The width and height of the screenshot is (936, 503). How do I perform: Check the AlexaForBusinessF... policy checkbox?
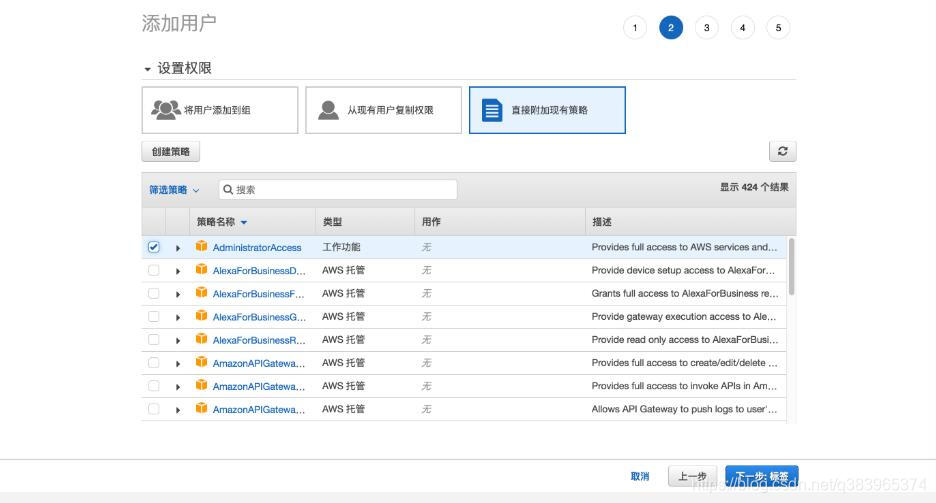pos(154,294)
